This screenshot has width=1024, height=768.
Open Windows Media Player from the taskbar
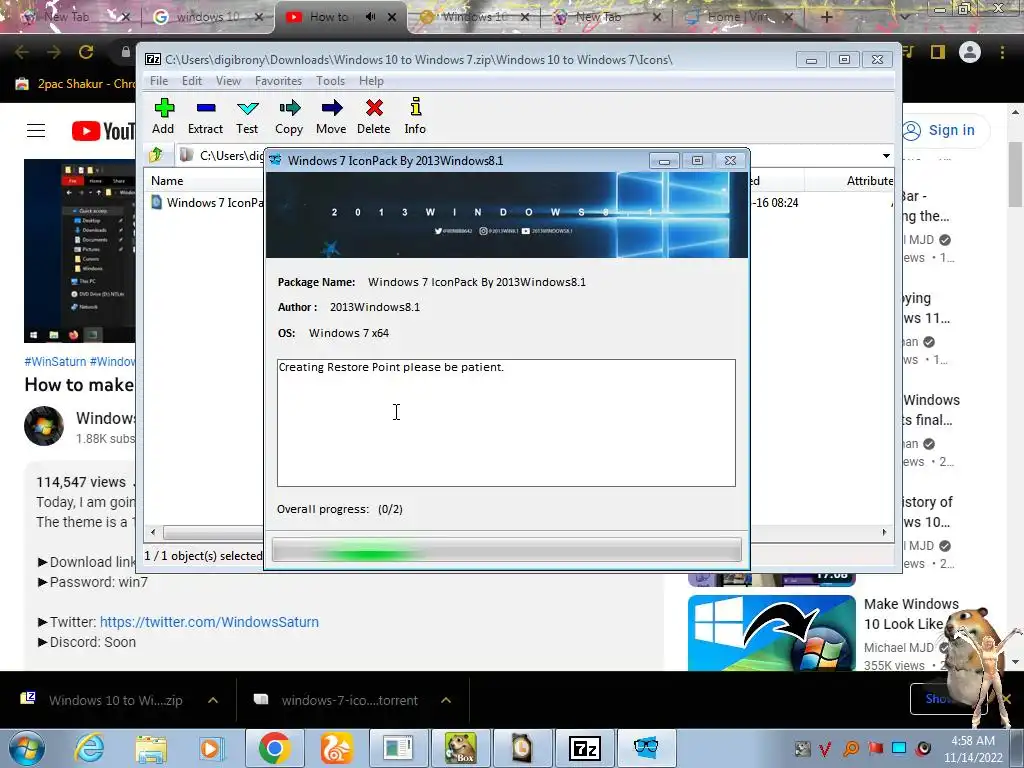211,748
